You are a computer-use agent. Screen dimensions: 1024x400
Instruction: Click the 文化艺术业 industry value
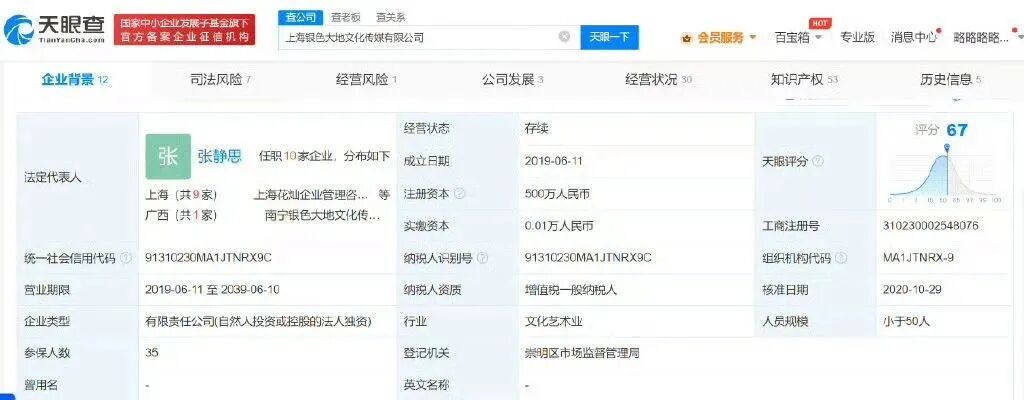point(553,321)
